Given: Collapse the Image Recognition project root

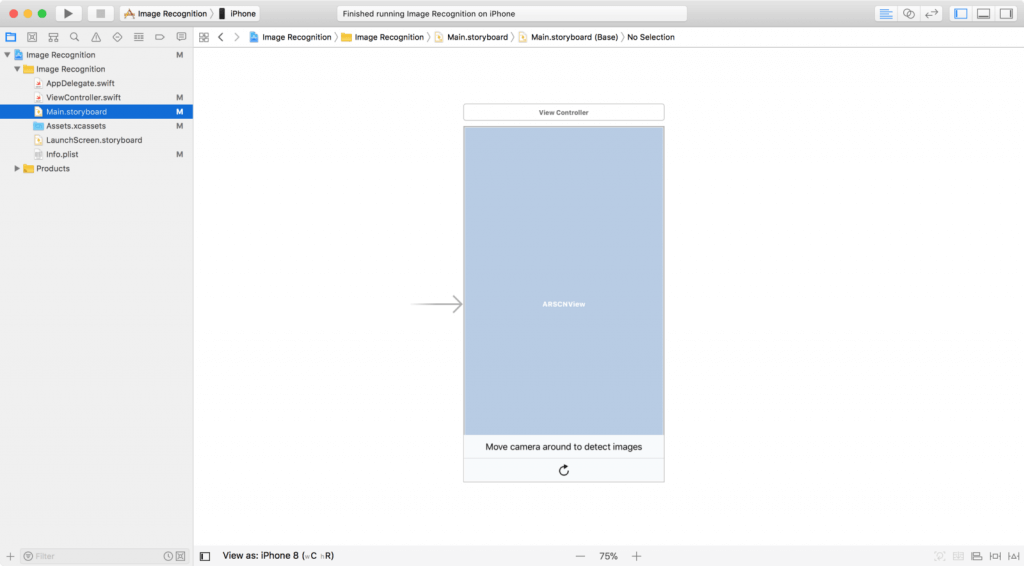Looking at the screenshot, I should click(8, 55).
